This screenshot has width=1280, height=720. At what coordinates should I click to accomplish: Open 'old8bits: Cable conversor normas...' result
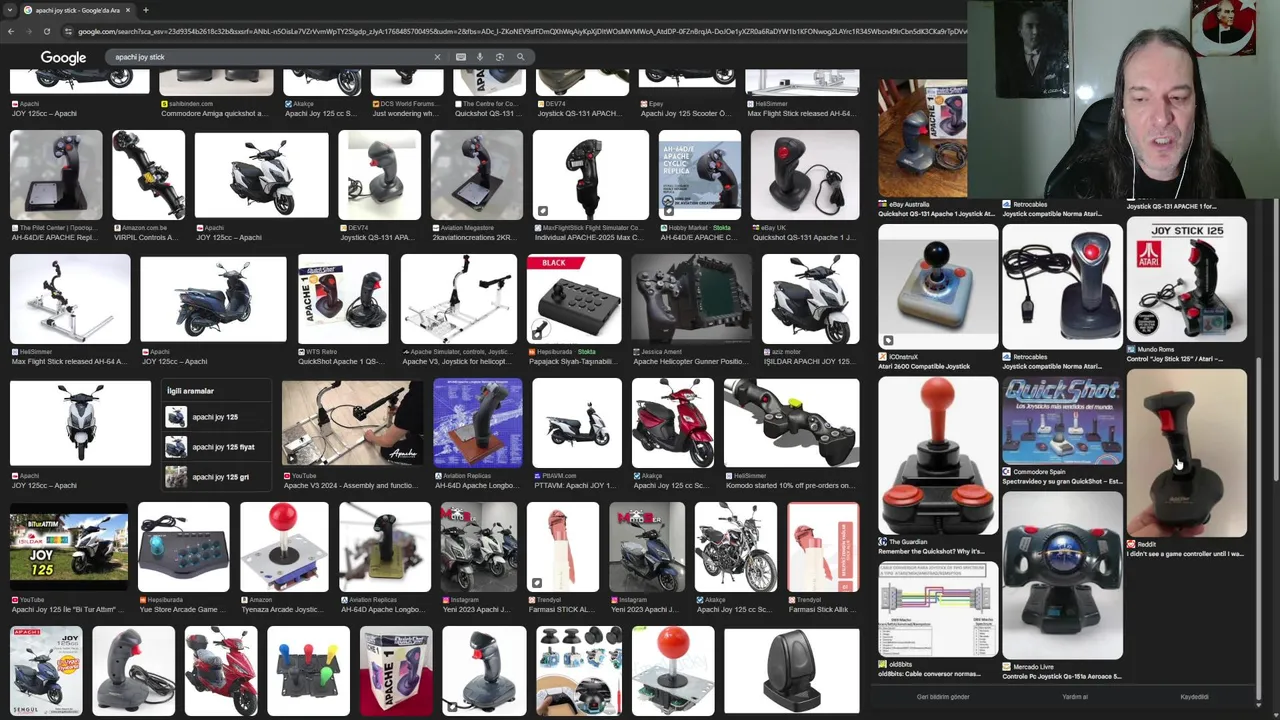(x=937, y=620)
